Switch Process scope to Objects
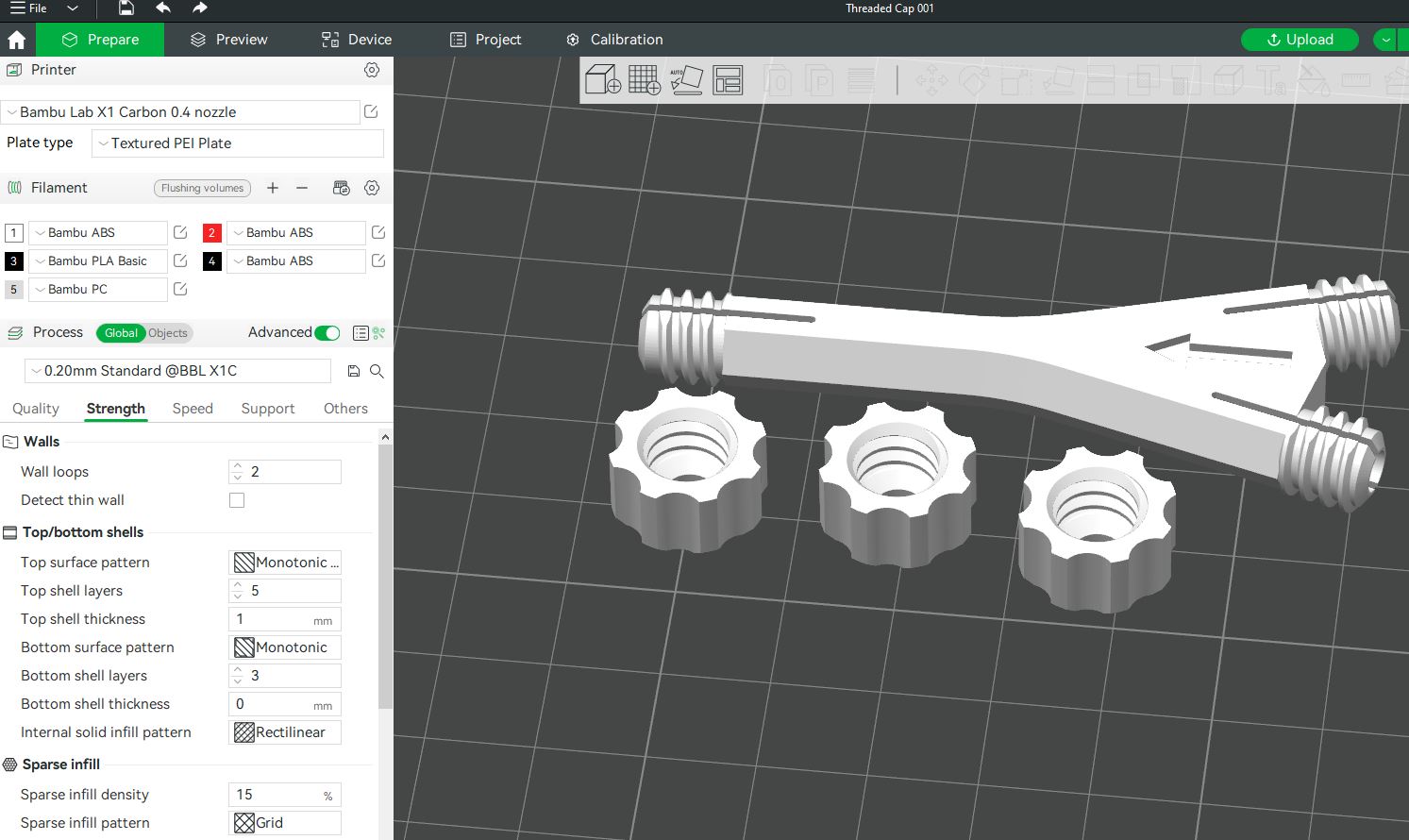Screen dimensions: 1409x840 coord(167,332)
